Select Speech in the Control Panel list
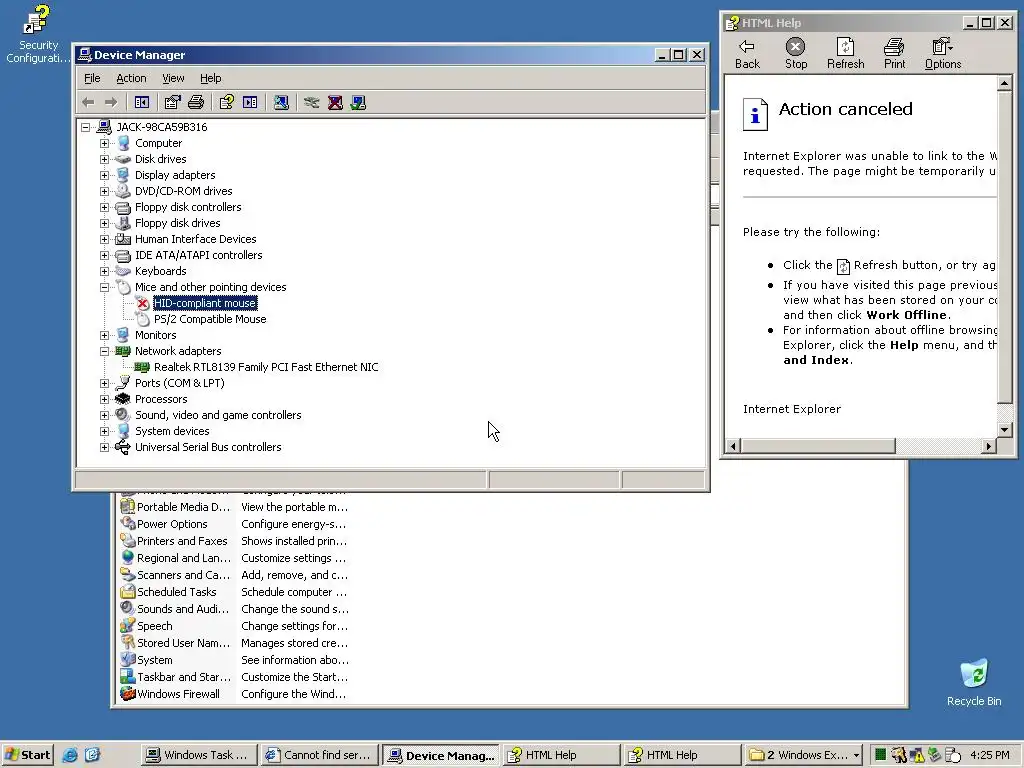Viewport: 1024px width, 768px height. click(154, 626)
